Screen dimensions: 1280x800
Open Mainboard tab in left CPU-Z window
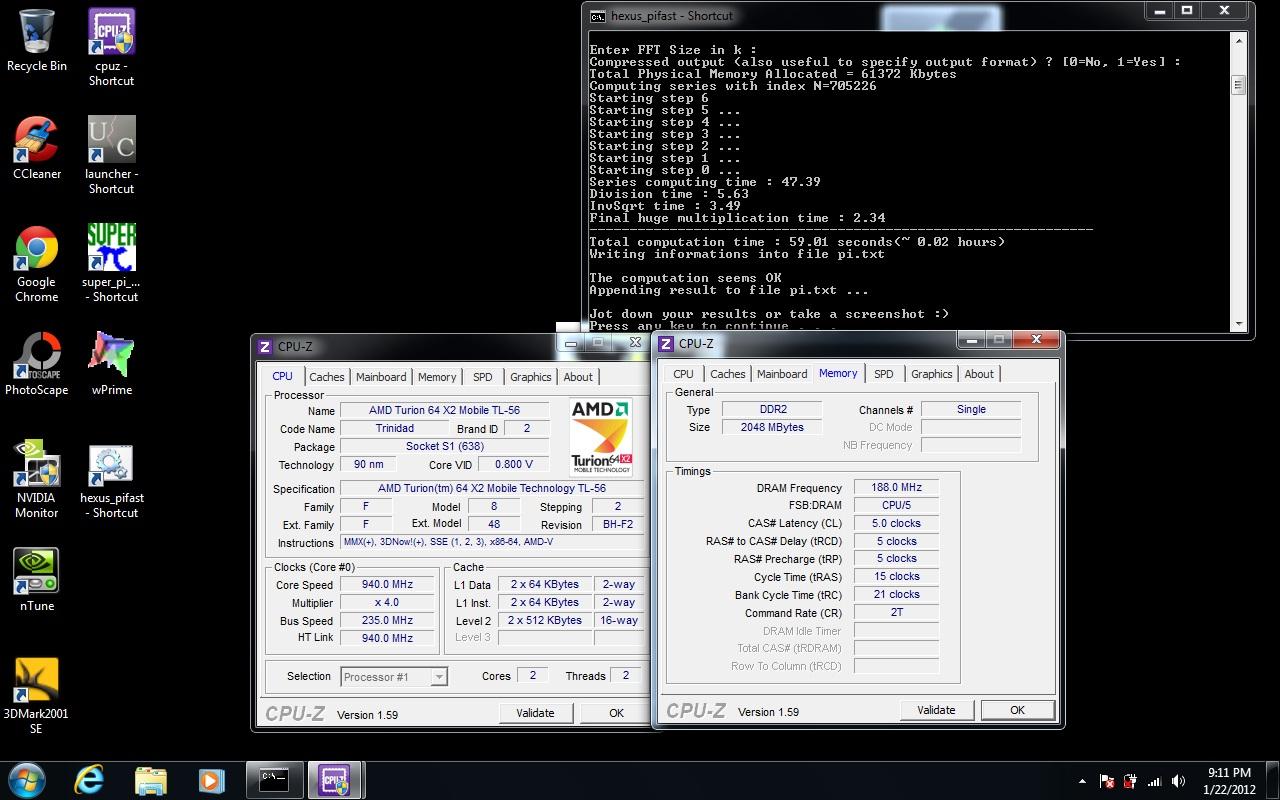pyautogui.click(x=381, y=377)
